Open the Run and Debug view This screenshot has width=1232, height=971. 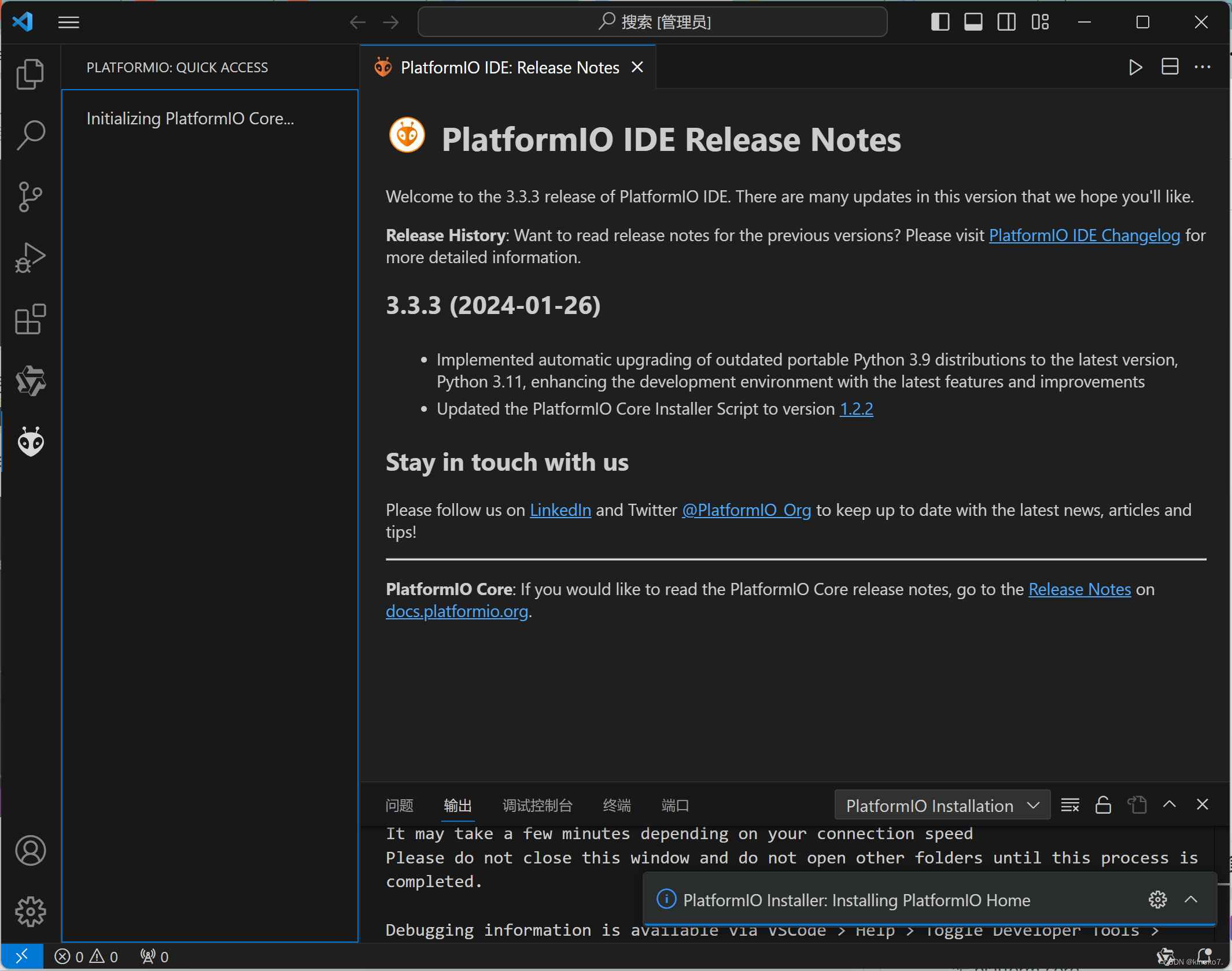(30, 258)
